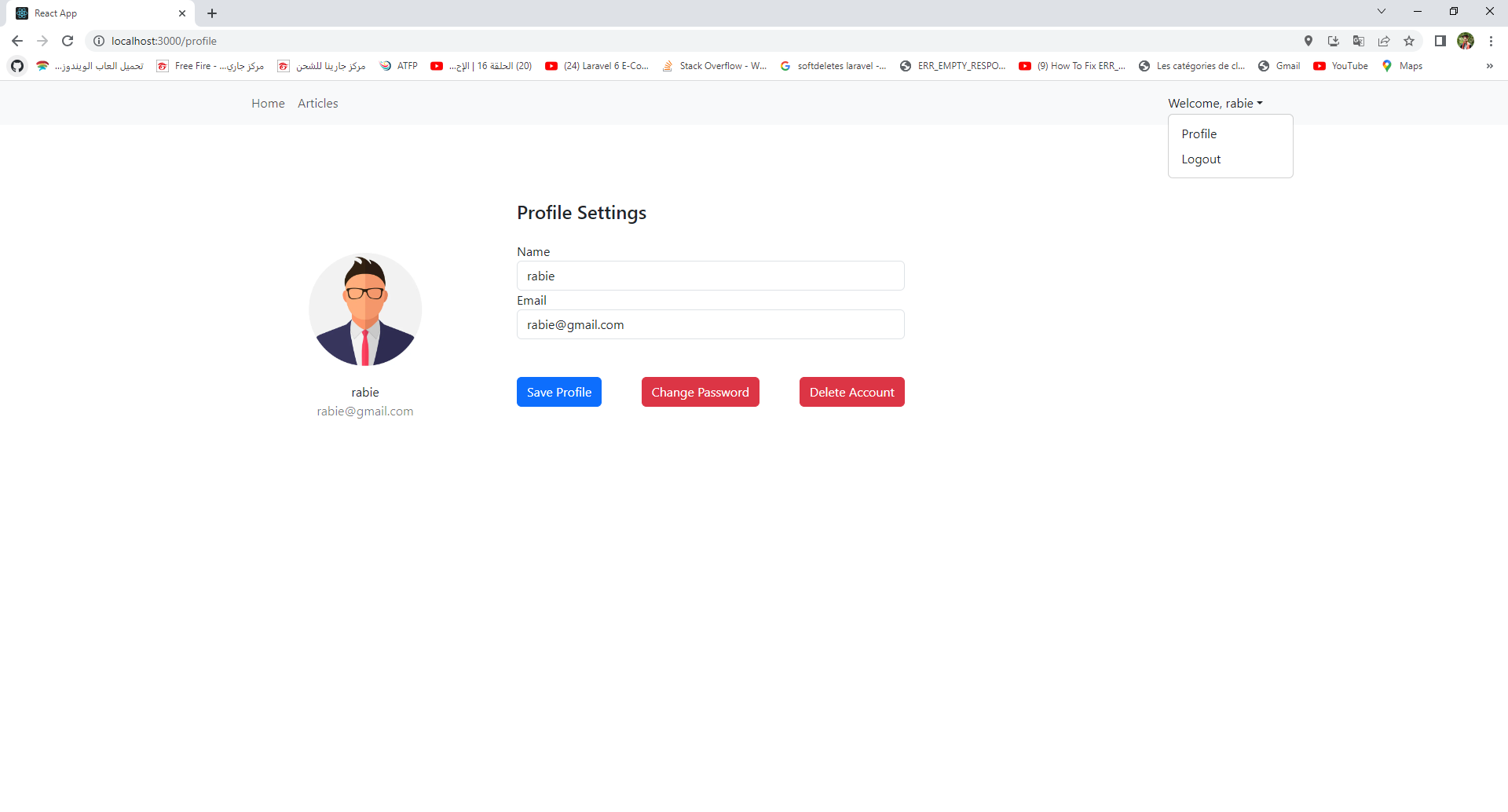
Task: Select Logout from the dropdown menu
Action: click(x=1201, y=159)
